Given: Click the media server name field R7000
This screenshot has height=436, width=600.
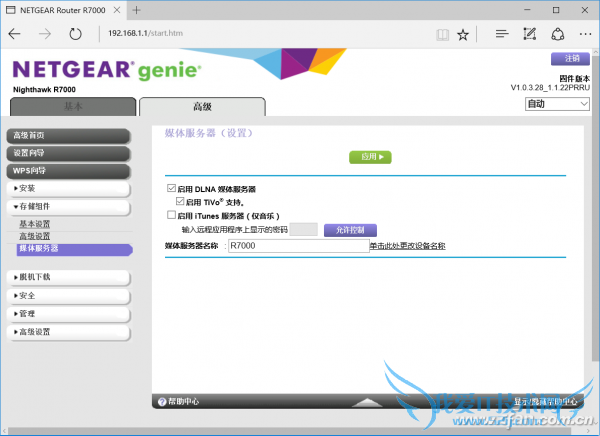Looking at the screenshot, I should coord(298,246).
